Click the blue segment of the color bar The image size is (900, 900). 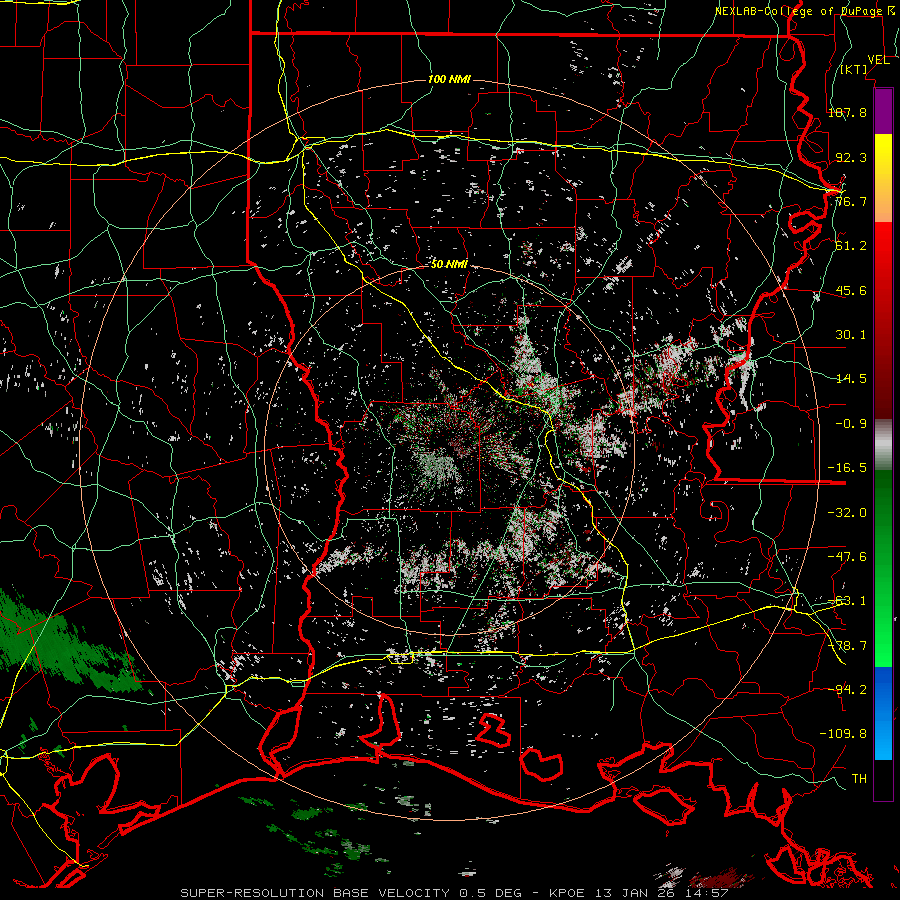(883, 713)
